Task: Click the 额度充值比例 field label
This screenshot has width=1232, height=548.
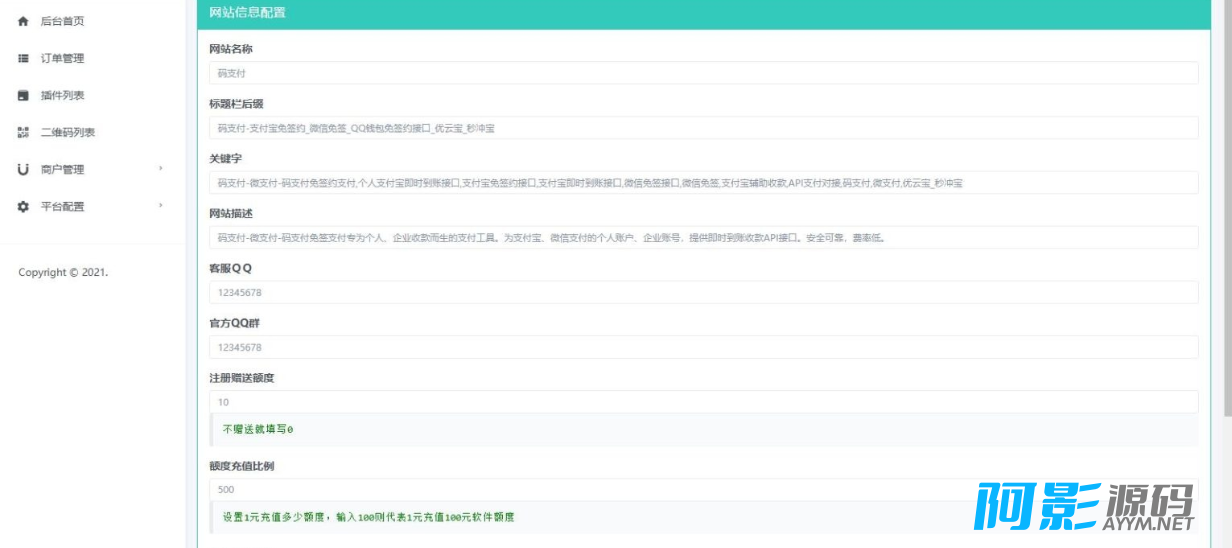Action: 241,466
